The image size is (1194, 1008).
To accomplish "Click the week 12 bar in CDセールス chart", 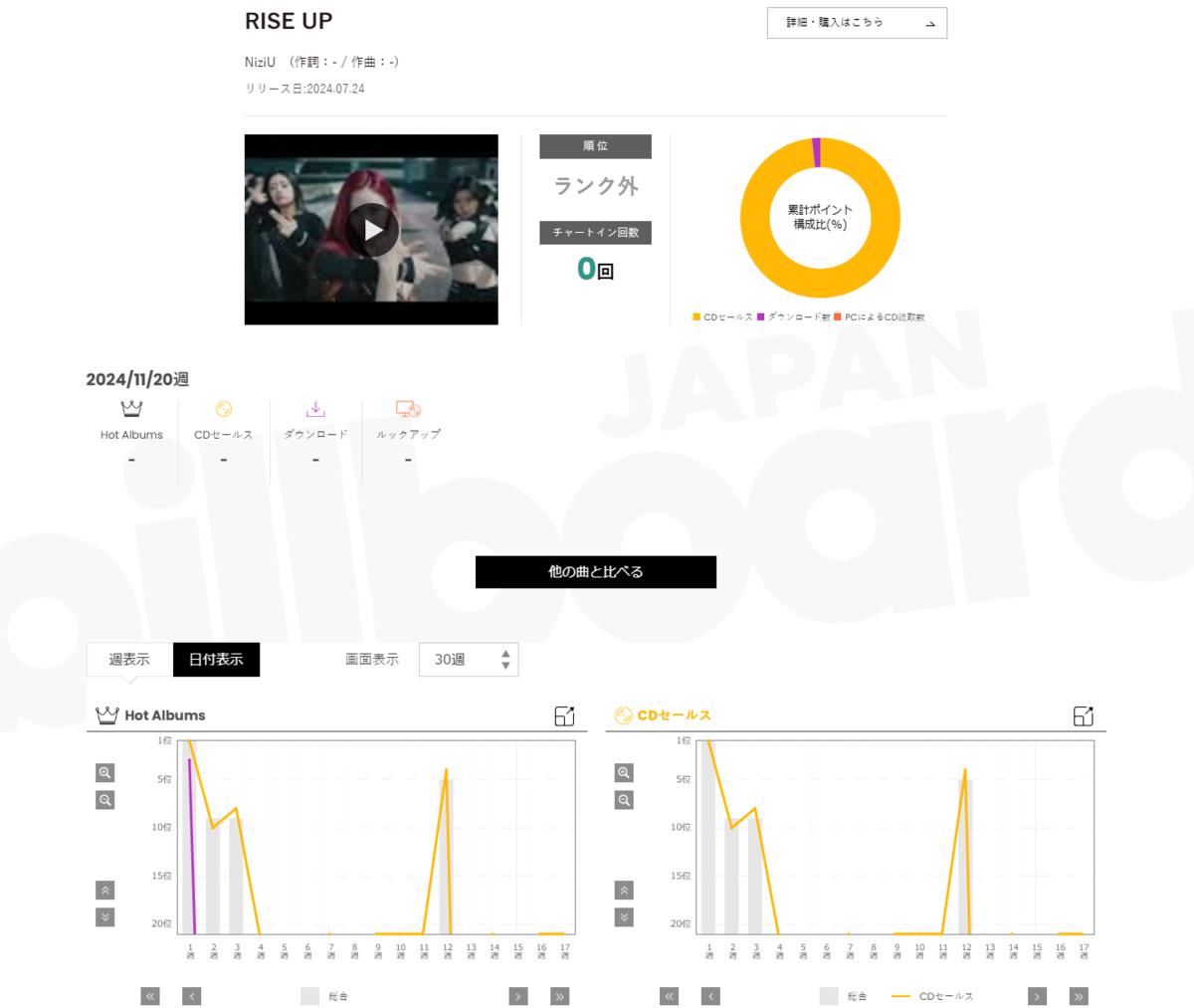I will tap(965, 856).
